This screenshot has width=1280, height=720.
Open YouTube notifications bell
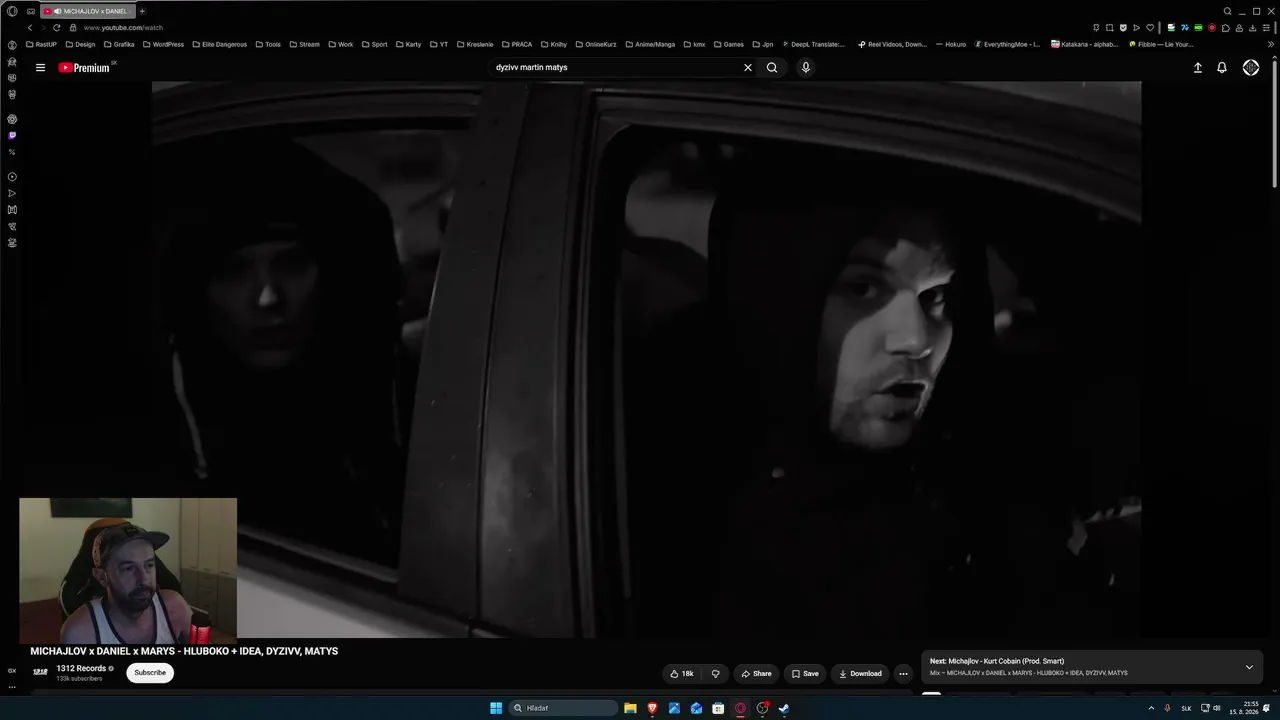(x=1222, y=68)
